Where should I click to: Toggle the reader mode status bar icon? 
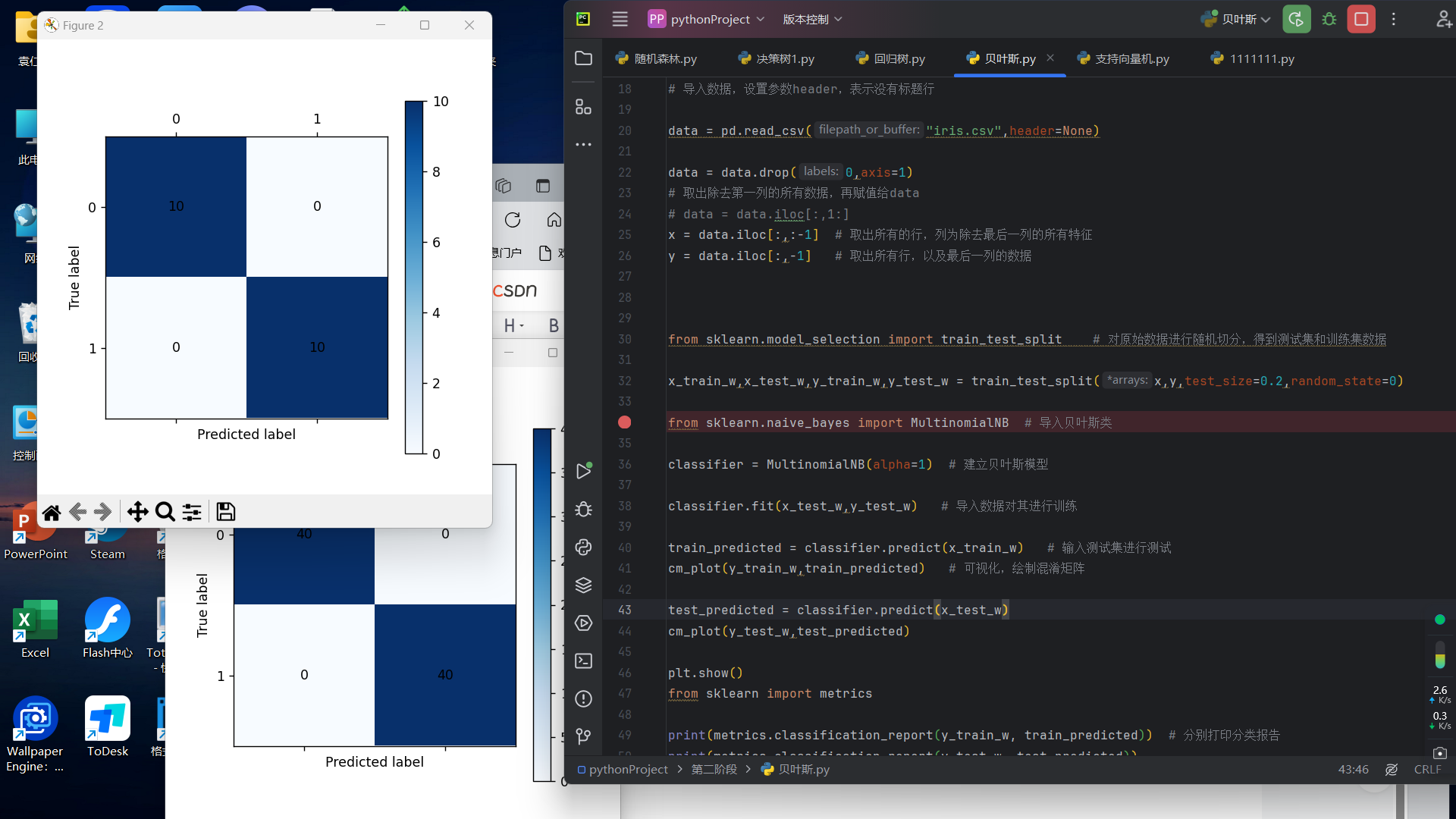pos(1392,770)
